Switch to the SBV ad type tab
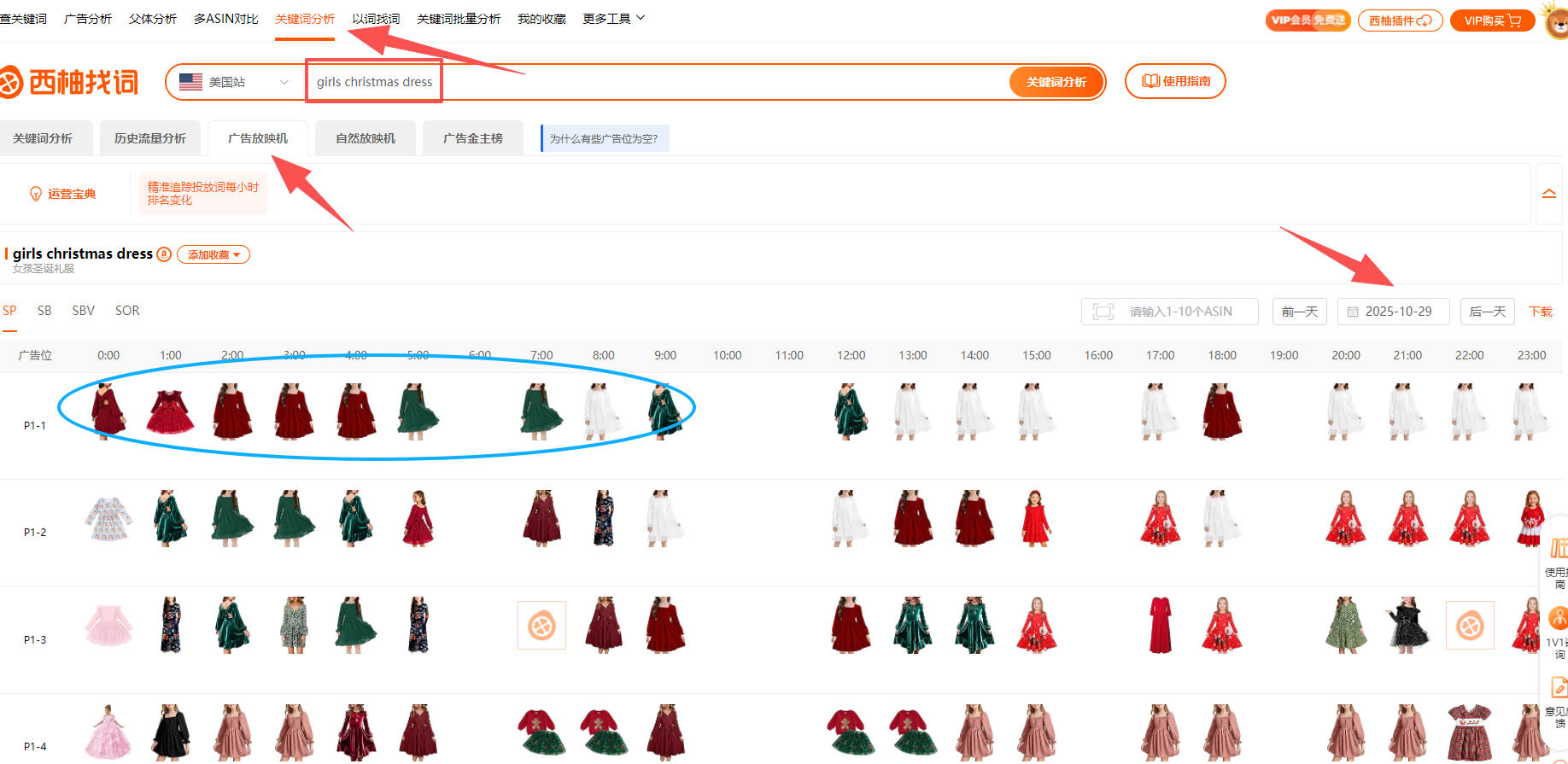This screenshot has height=764, width=1568. (83, 311)
